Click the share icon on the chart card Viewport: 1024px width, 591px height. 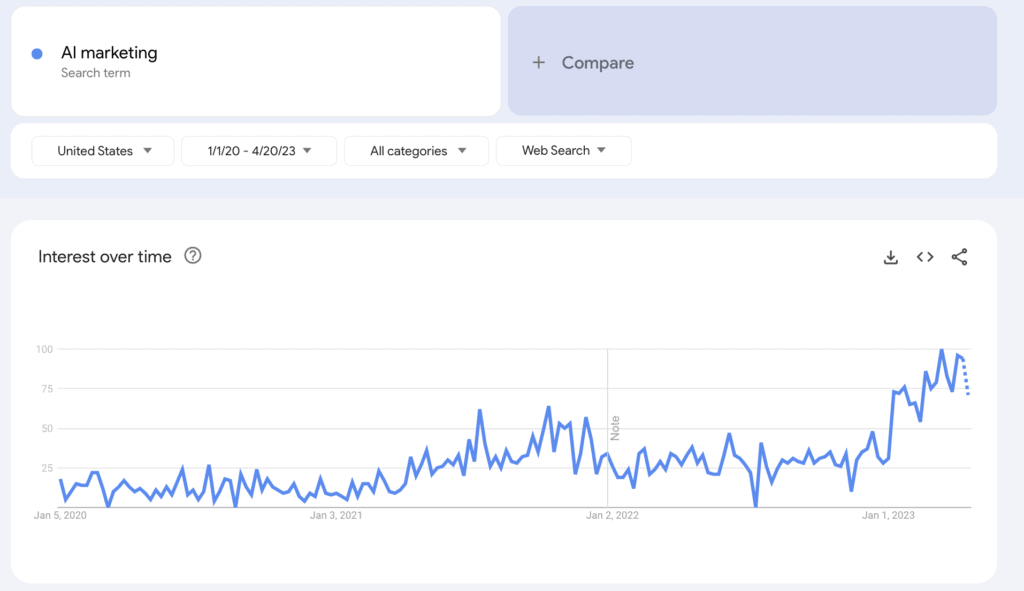tap(959, 257)
